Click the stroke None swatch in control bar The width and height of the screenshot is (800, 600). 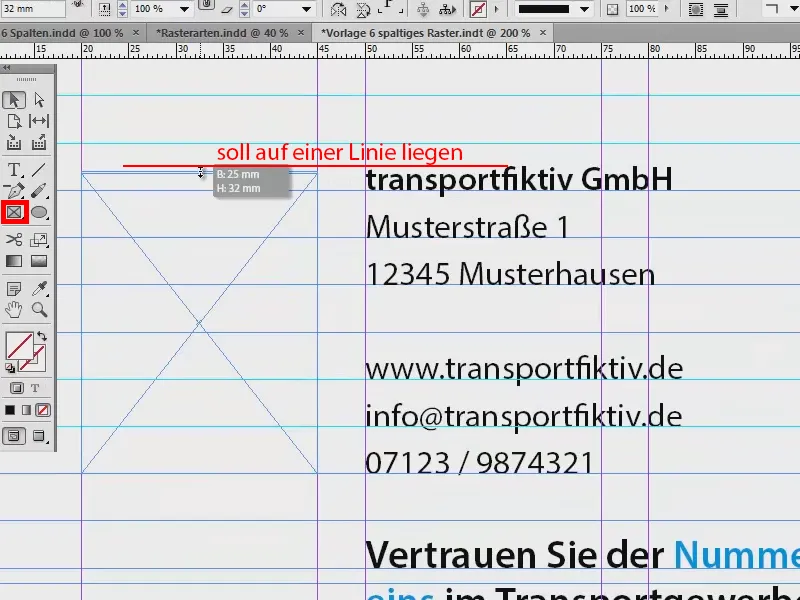(x=478, y=9)
